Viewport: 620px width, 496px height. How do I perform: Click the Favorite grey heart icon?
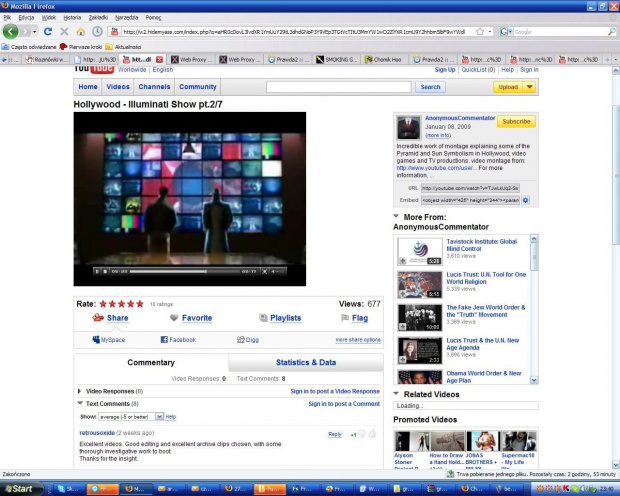point(174,318)
